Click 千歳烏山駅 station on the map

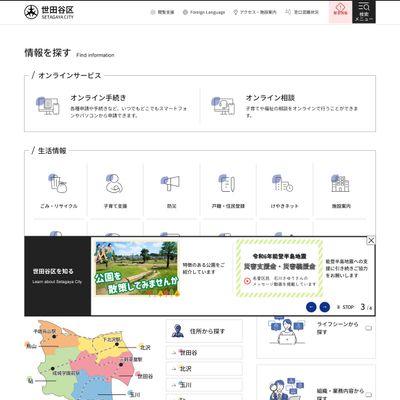[x=44, y=332]
